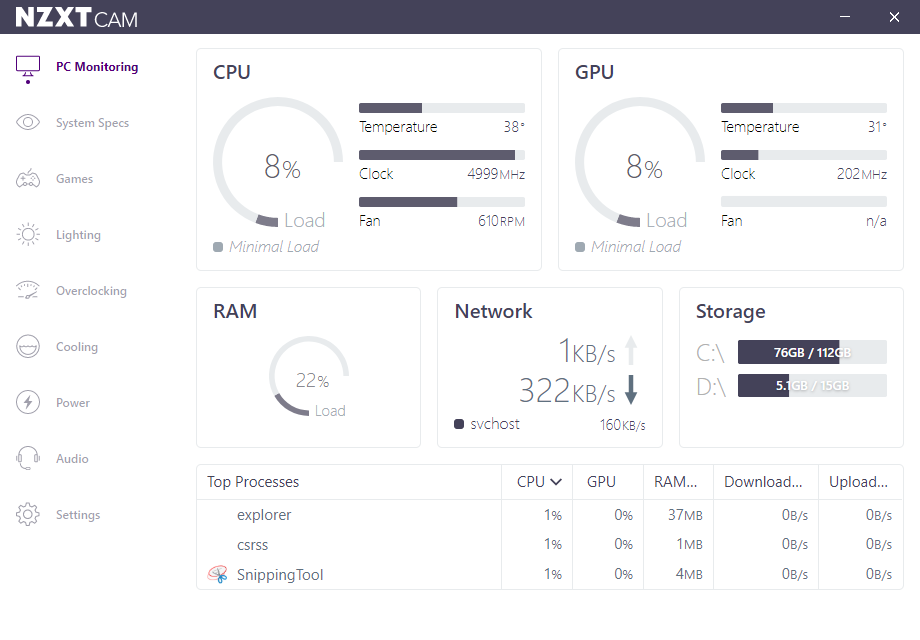Click the 610RPM fan speed value

(x=501, y=221)
